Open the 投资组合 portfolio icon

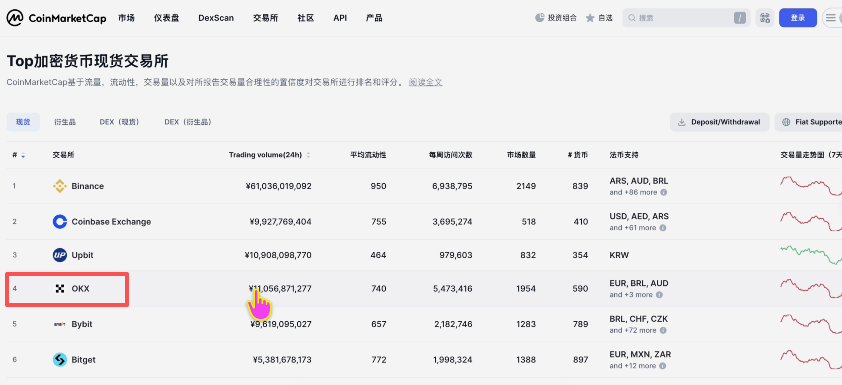(540, 18)
